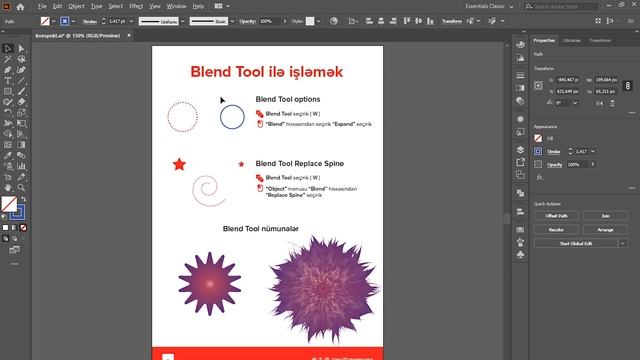Screen dimensions: 640x360
Task: Select the Column Graph tool
Action: 21,166
